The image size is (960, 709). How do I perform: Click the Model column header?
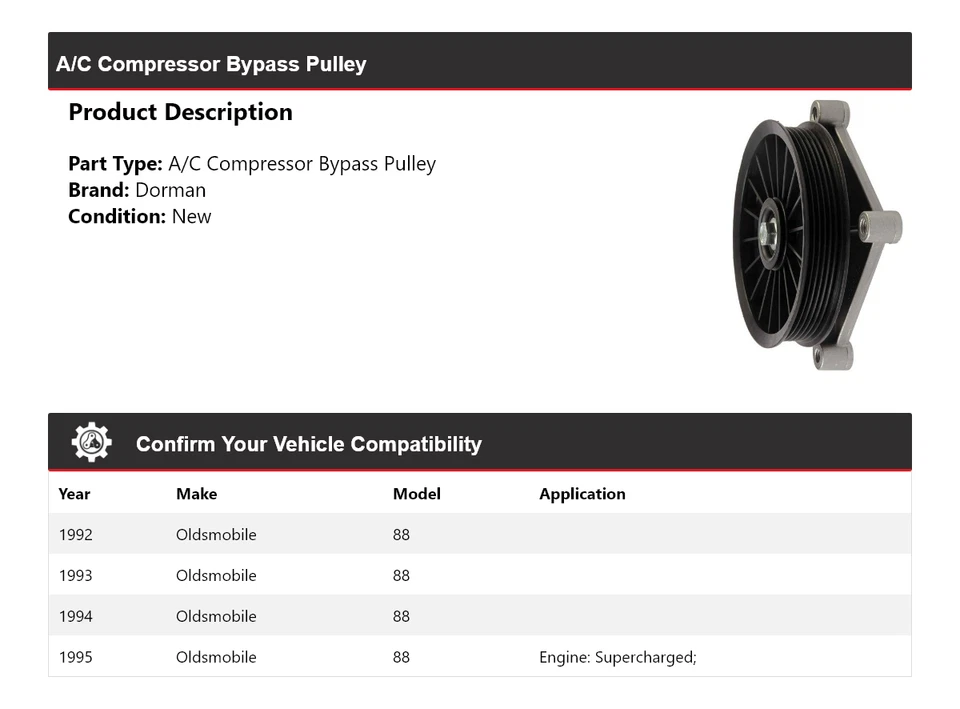point(416,494)
